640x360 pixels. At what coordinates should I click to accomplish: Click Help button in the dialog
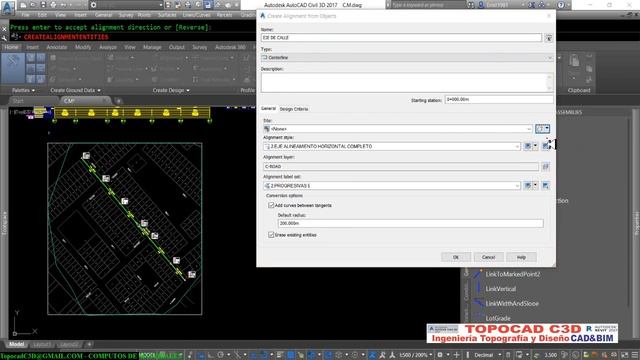[x=521, y=257]
